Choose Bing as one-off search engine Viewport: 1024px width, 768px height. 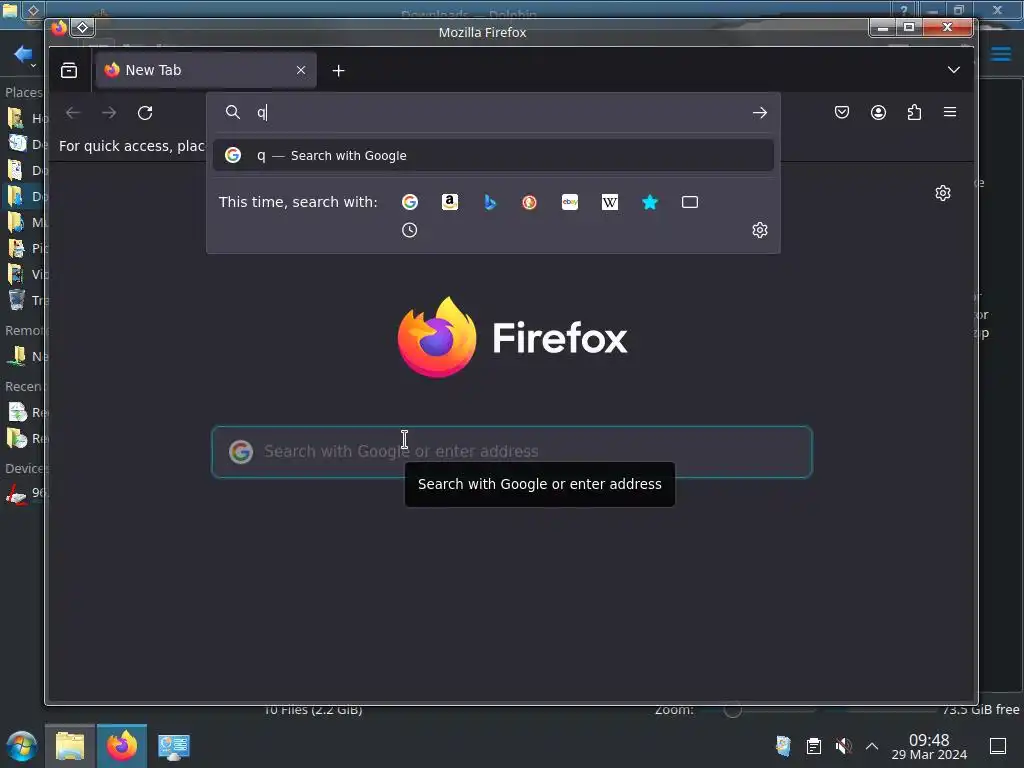pyautogui.click(x=490, y=202)
